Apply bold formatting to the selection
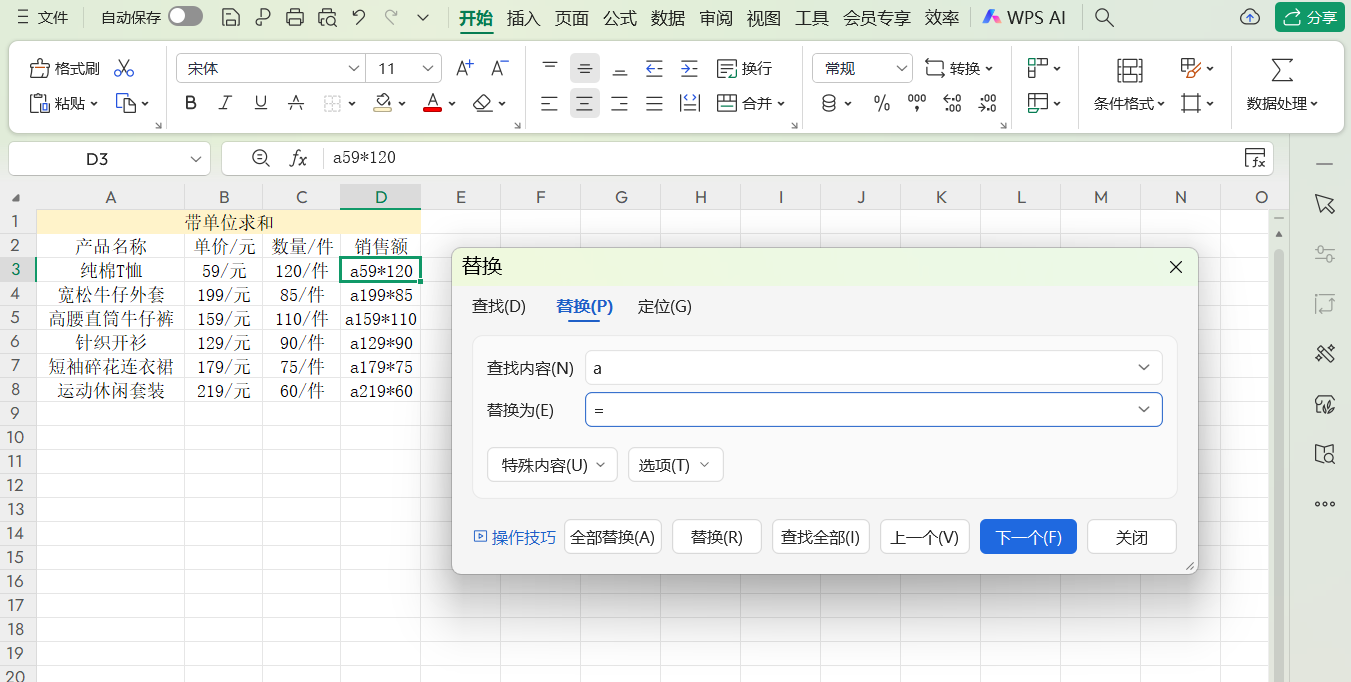This screenshot has height=682, width=1351. tap(190, 103)
